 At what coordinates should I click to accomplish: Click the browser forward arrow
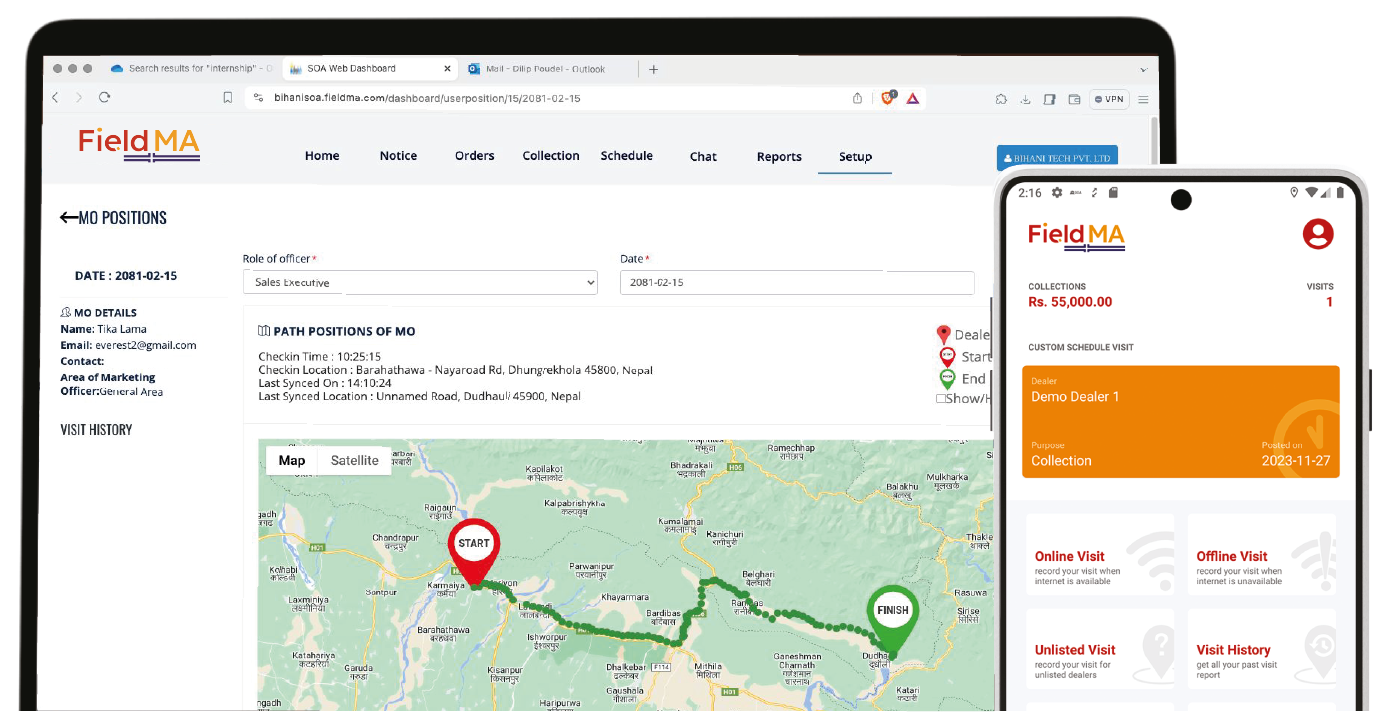click(80, 98)
